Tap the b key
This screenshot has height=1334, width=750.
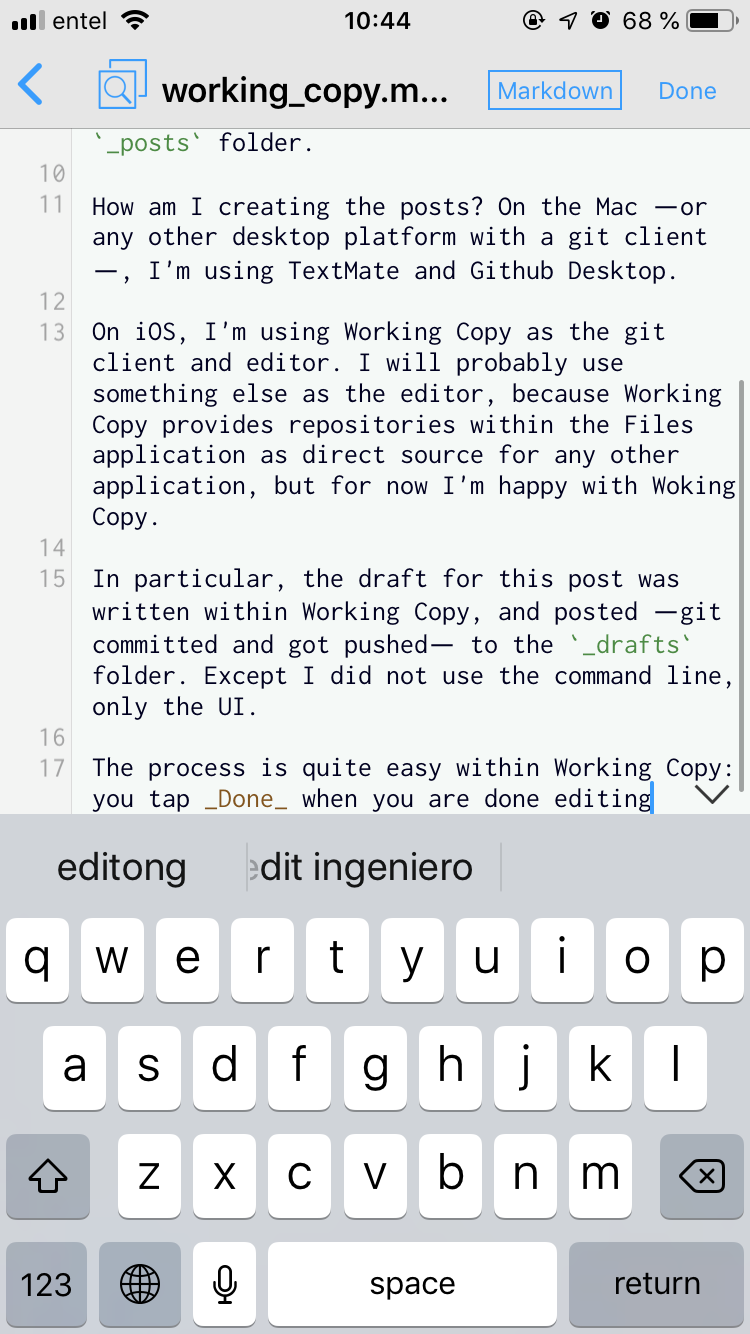(x=450, y=1177)
